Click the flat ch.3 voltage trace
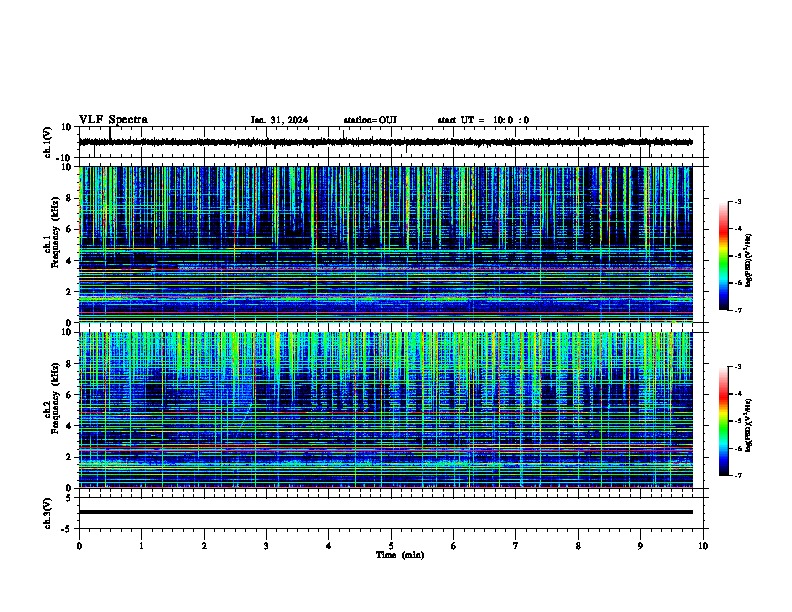The width and height of the screenshot is (792, 612). tap(385, 512)
